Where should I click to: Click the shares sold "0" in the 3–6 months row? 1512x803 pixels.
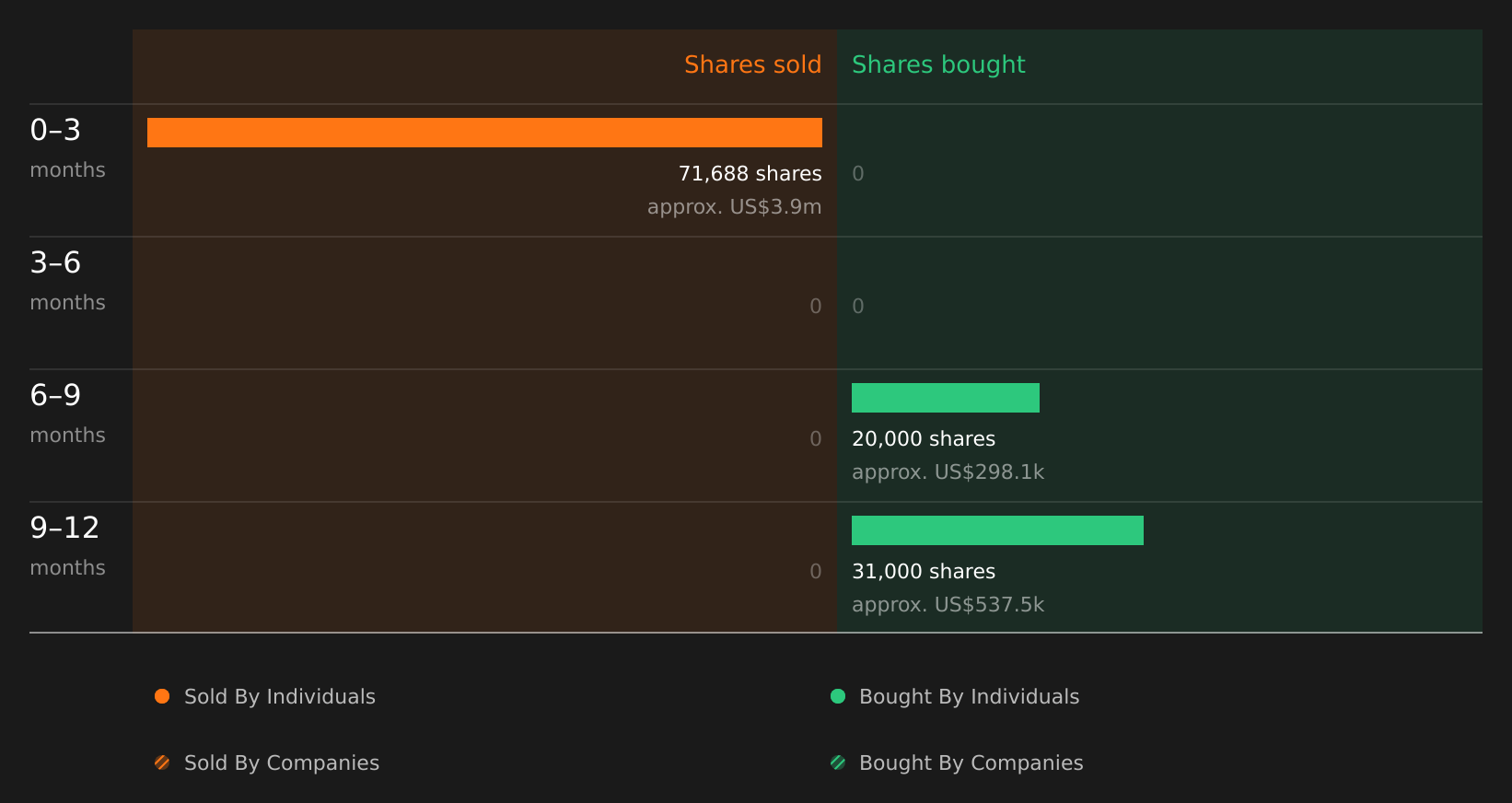(816, 306)
